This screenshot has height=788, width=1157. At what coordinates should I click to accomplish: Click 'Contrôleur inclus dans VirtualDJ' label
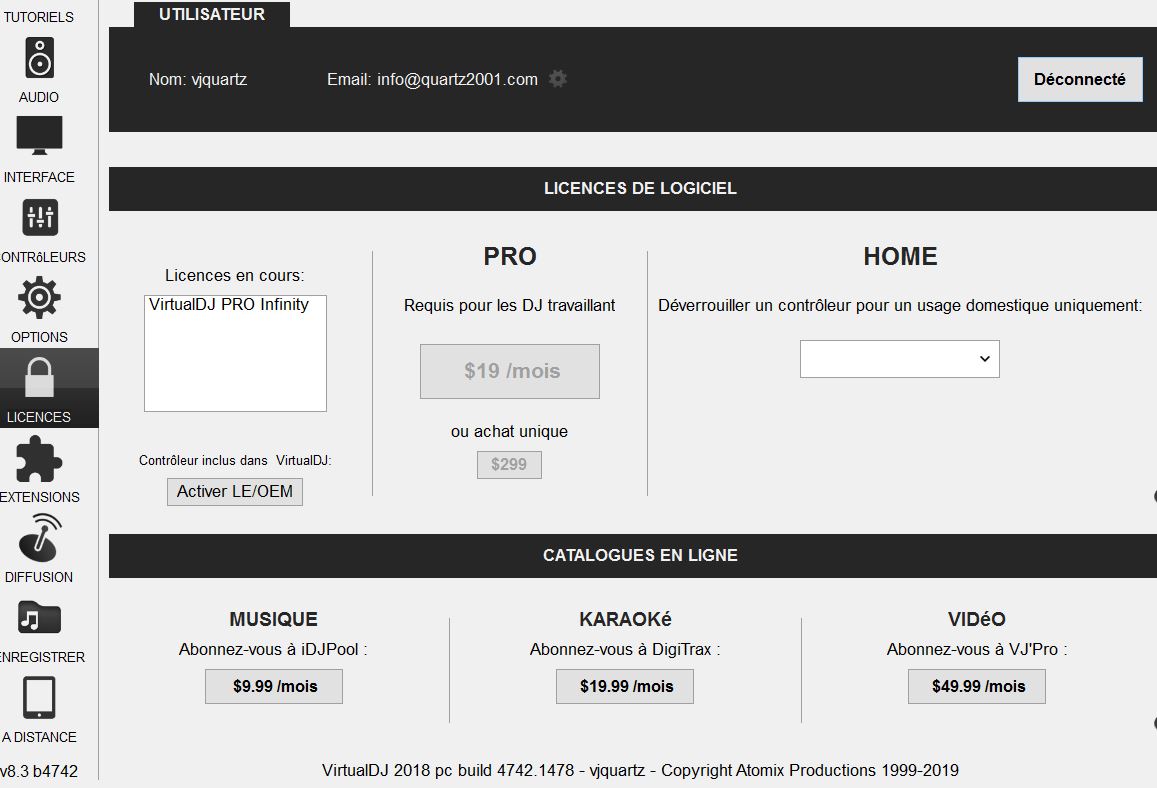pos(235,460)
